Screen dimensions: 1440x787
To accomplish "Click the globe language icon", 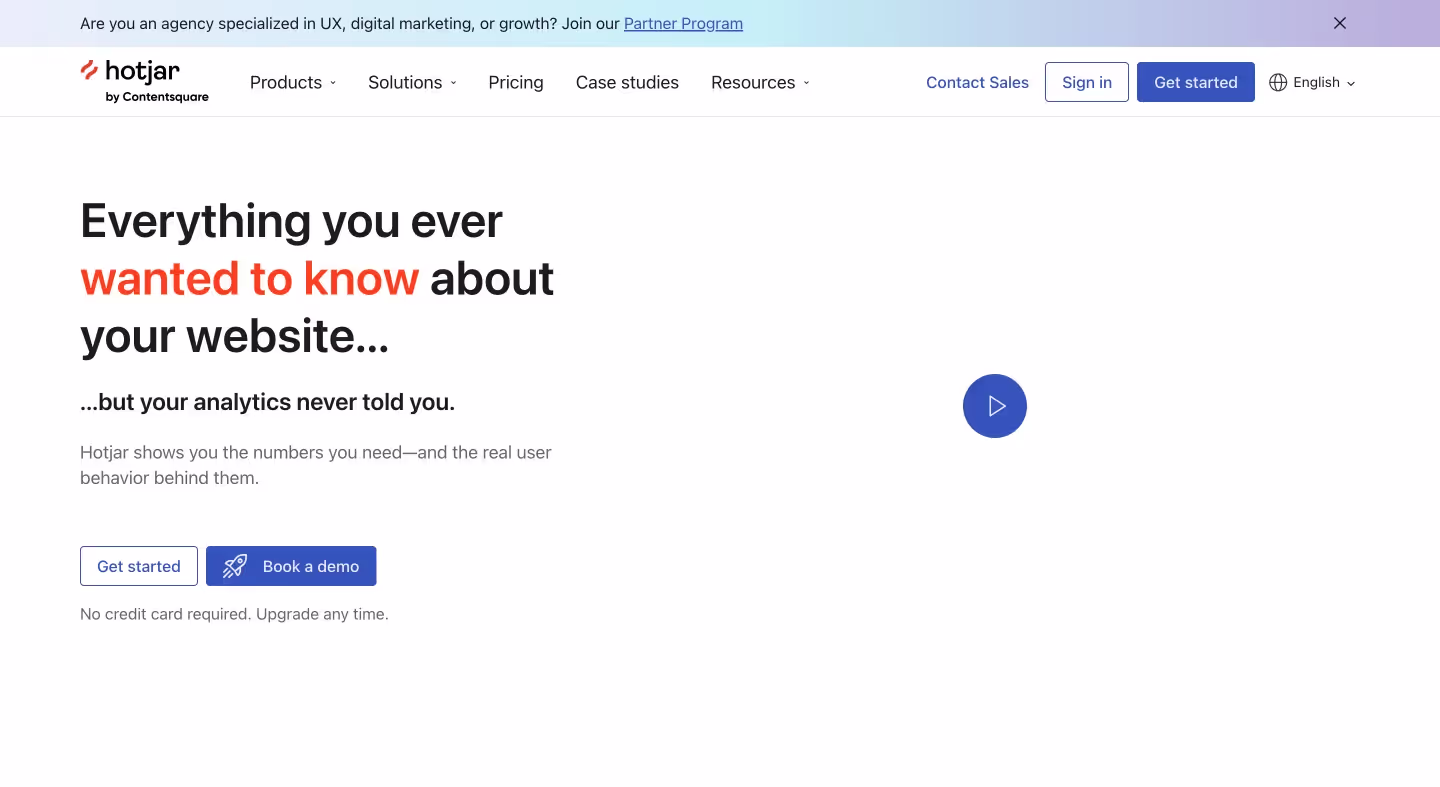I will point(1278,83).
